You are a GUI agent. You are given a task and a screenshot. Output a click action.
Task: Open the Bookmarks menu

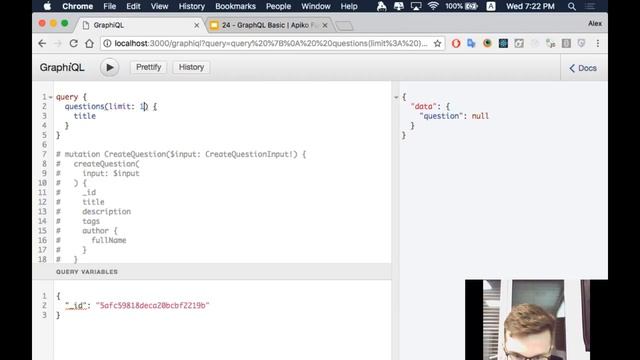tap(235, 6)
